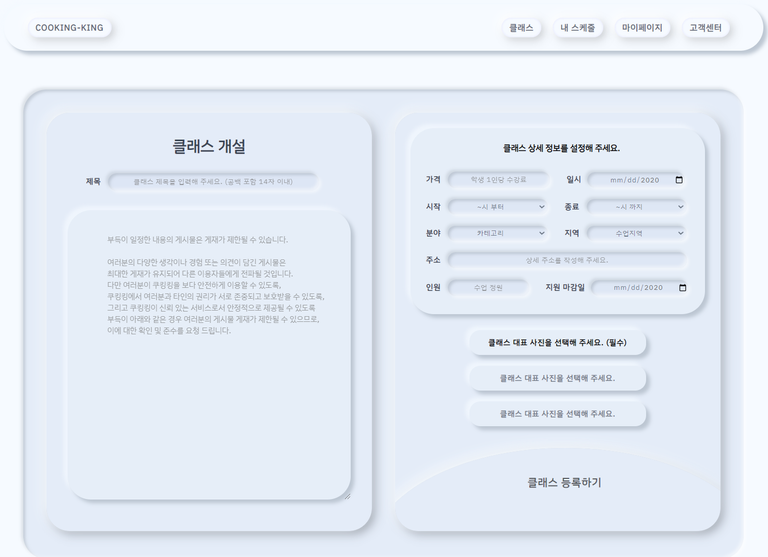Select the second class photo upload button
Image resolution: width=768 pixels, height=557 pixels.
[x=557, y=378]
